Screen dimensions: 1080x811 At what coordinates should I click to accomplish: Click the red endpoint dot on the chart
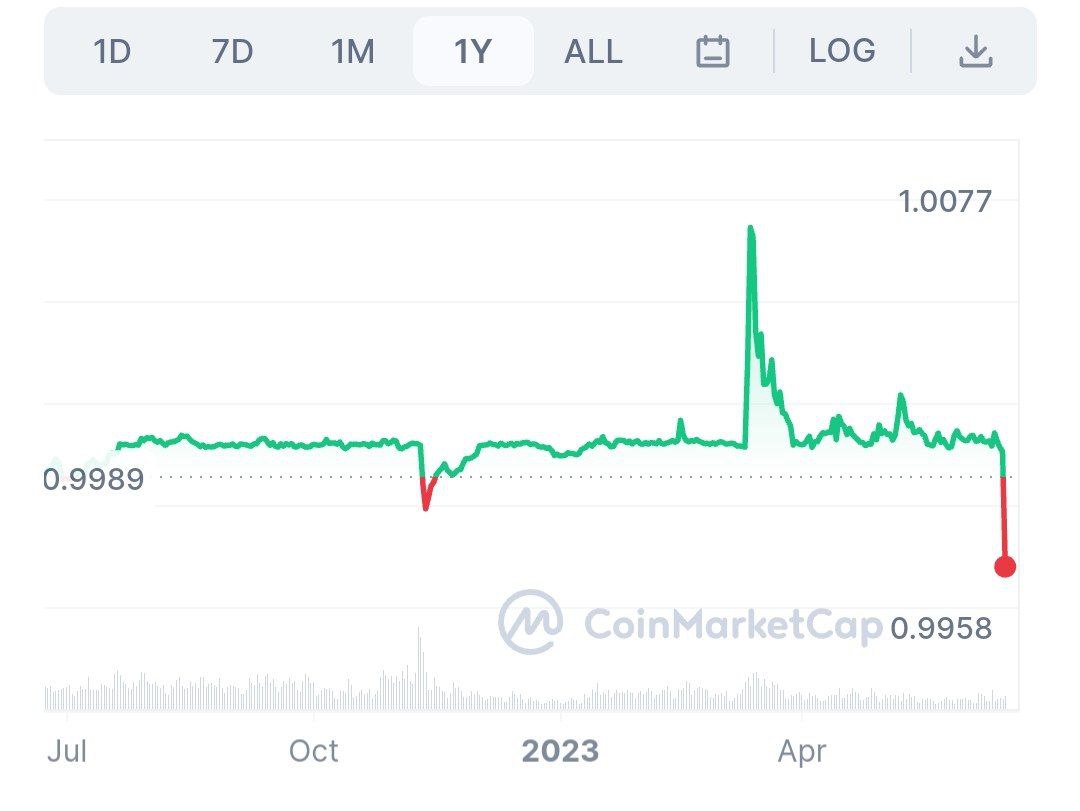click(1006, 566)
